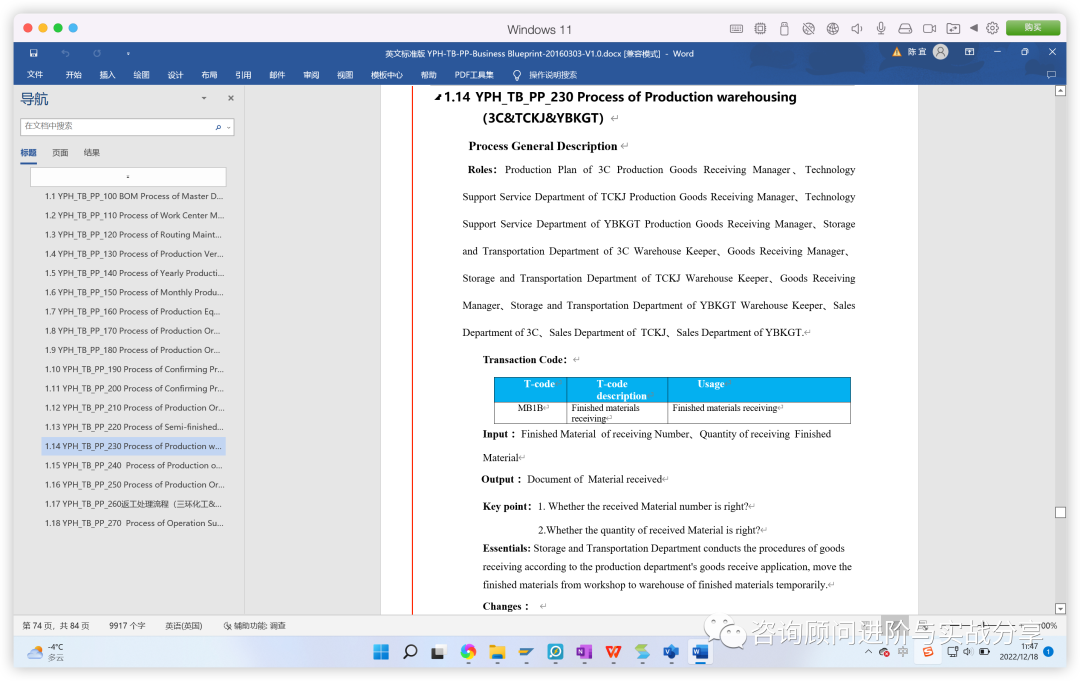
Task: Click the word count 9917 个字 in status bar
Action: (x=127, y=626)
